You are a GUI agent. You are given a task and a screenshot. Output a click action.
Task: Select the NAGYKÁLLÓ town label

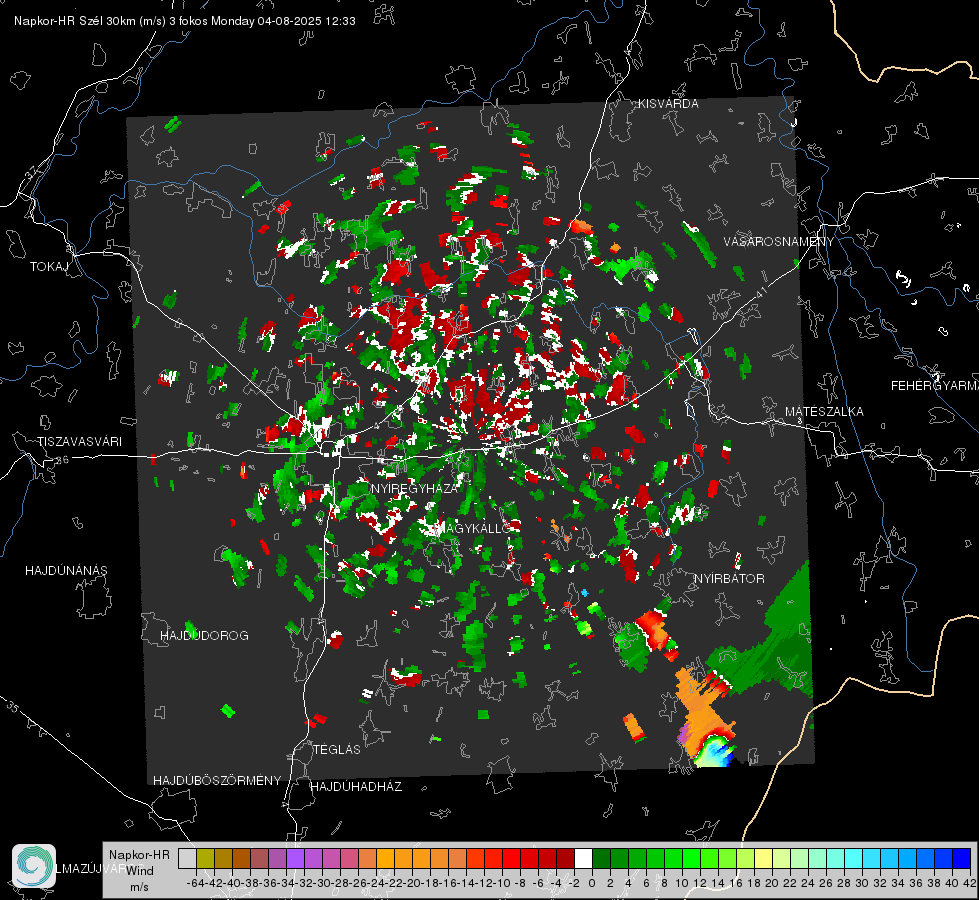(473, 528)
